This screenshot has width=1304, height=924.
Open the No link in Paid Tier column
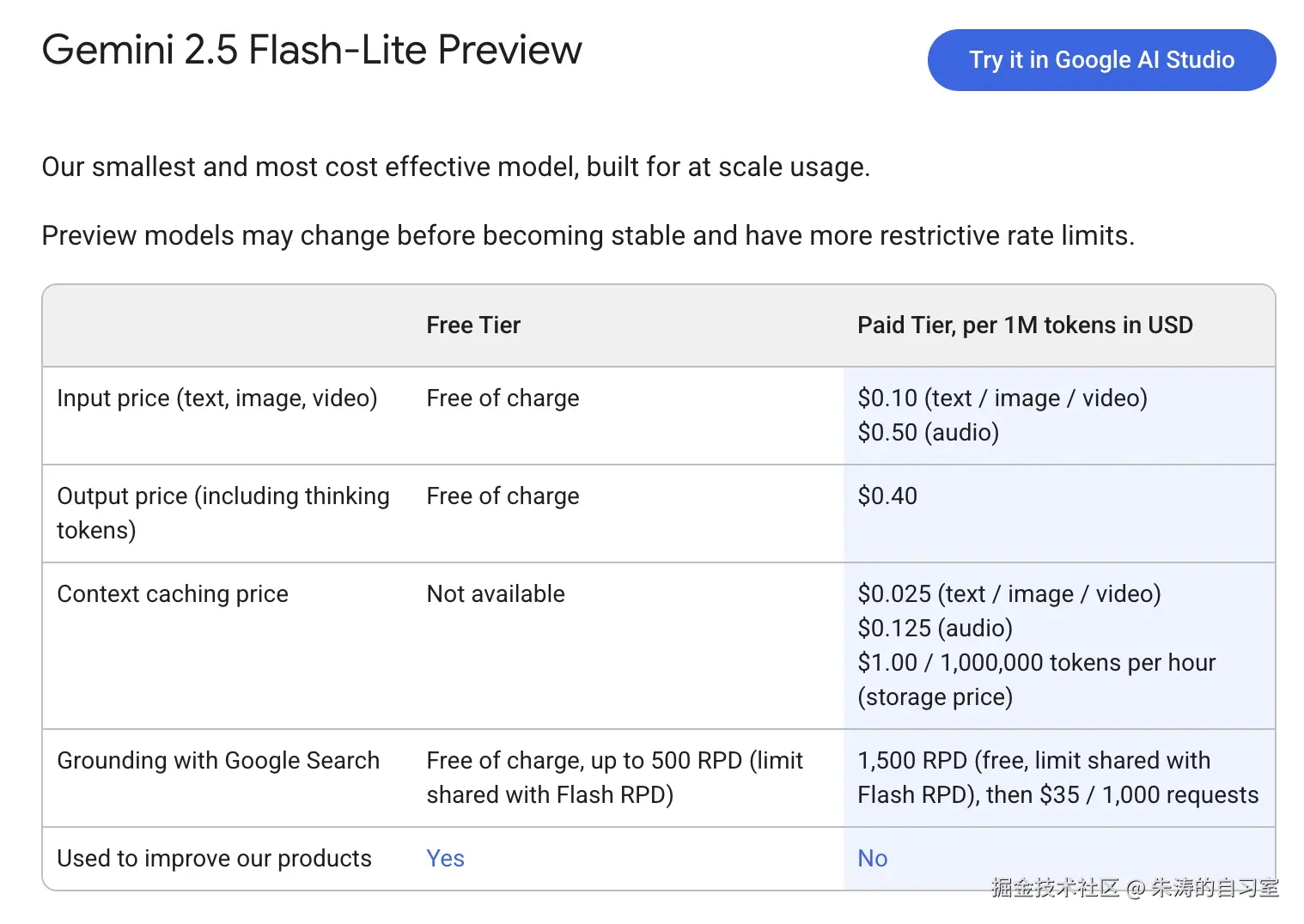click(x=872, y=858)
